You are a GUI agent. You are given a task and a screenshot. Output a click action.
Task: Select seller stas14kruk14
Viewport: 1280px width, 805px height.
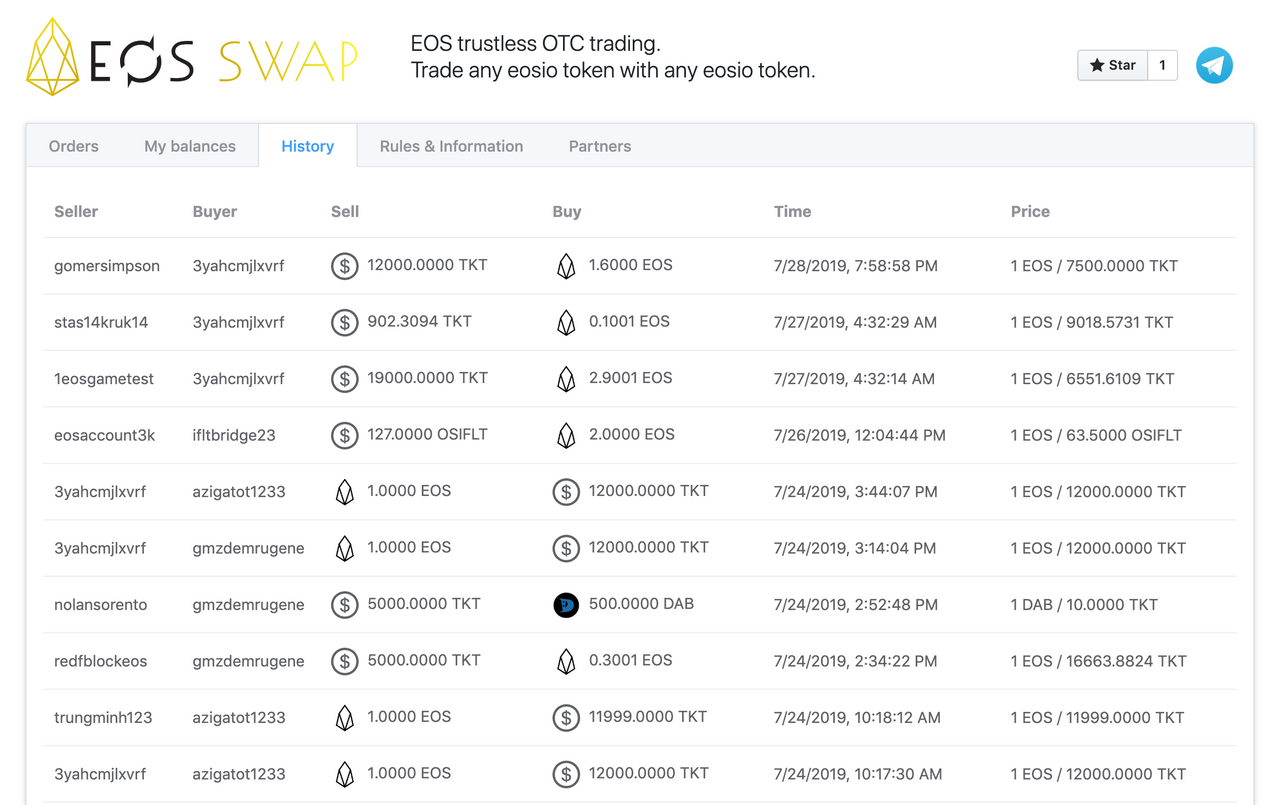point(101,322)
